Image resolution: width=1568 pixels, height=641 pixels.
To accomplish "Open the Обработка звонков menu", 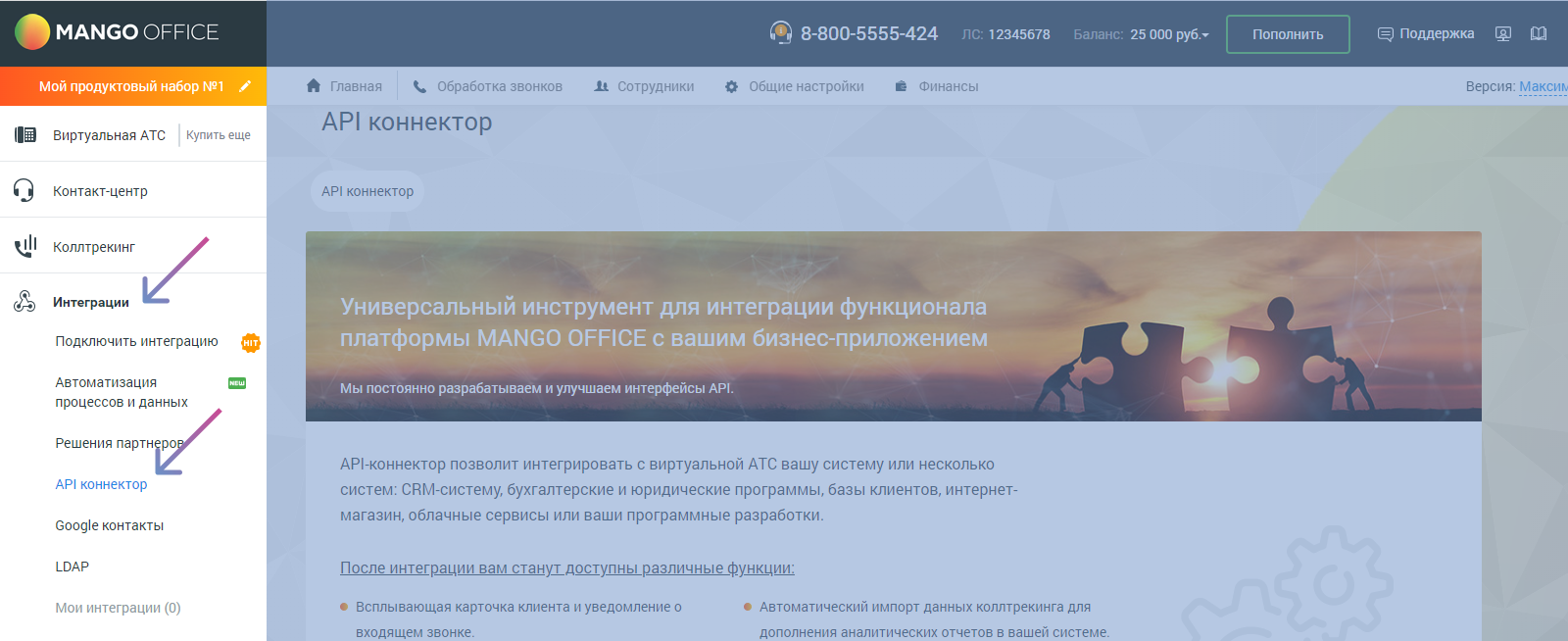I will coord(488,86).
